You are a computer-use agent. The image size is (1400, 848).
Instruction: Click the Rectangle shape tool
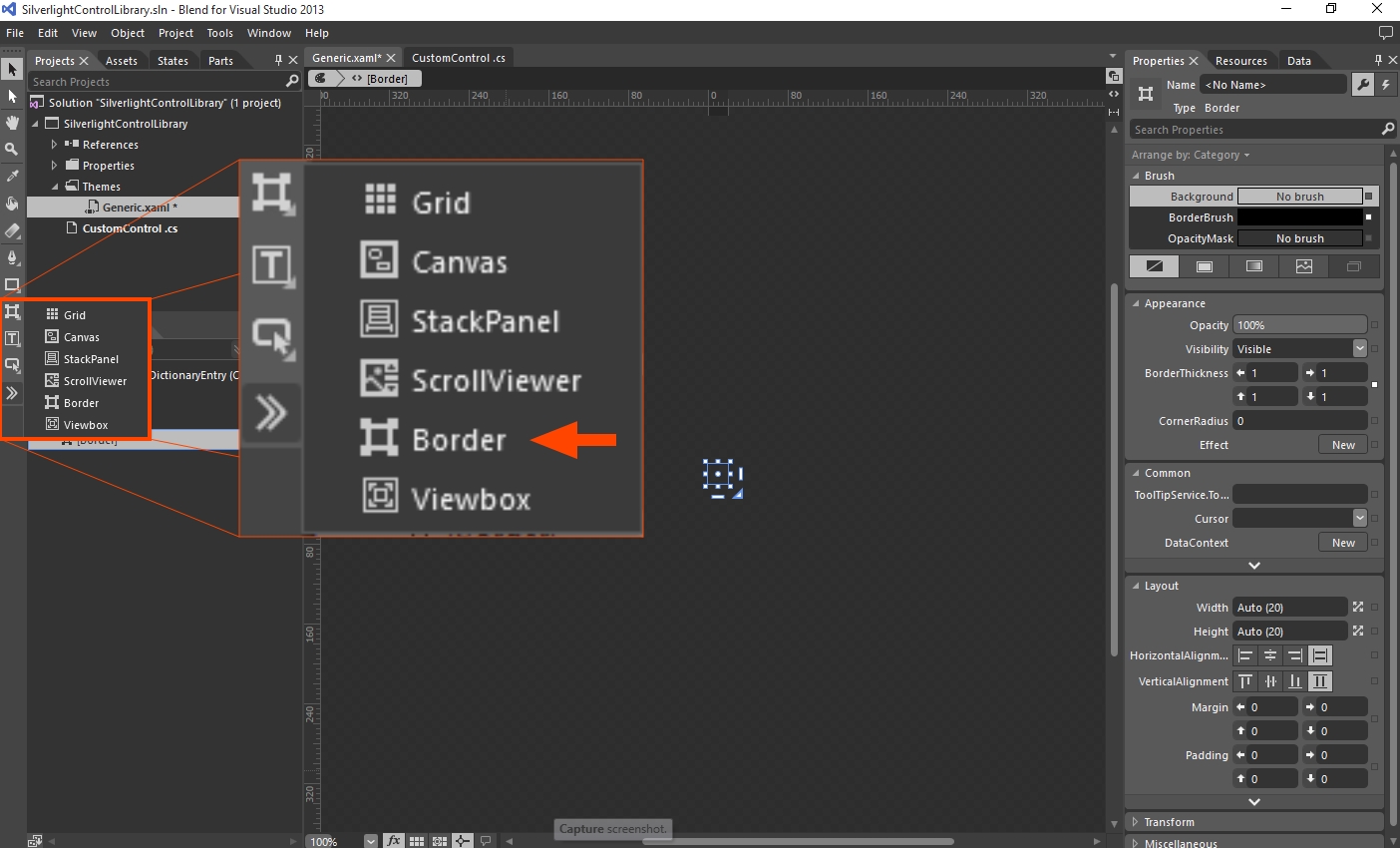tap(12, 284)
